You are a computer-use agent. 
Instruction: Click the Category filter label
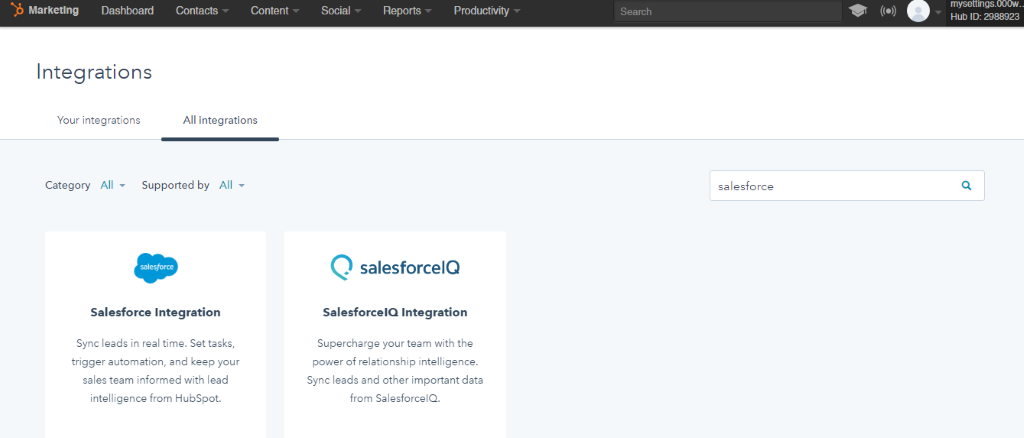click(68, 185)
